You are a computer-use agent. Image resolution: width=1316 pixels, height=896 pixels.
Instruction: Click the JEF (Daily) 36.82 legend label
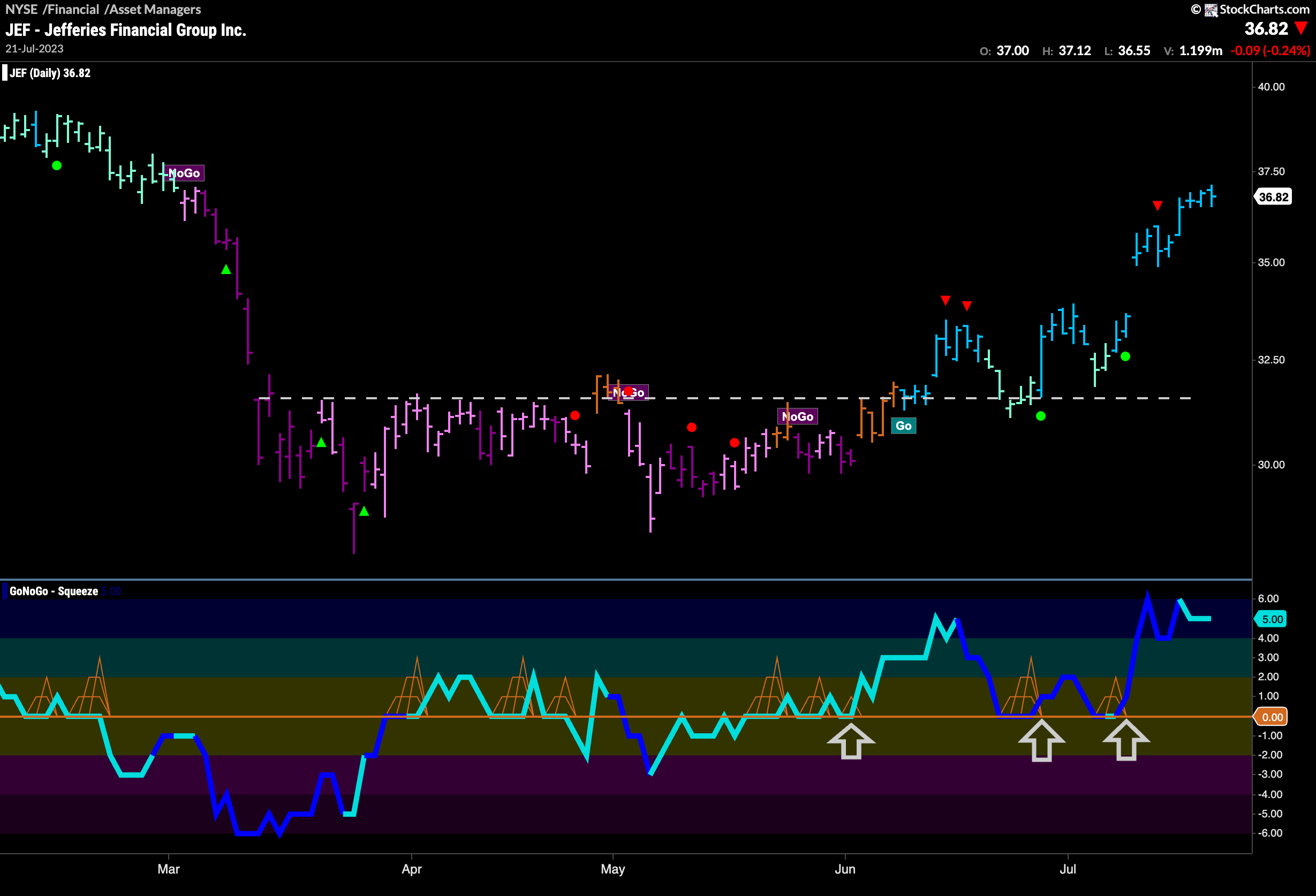coord(50,73)
